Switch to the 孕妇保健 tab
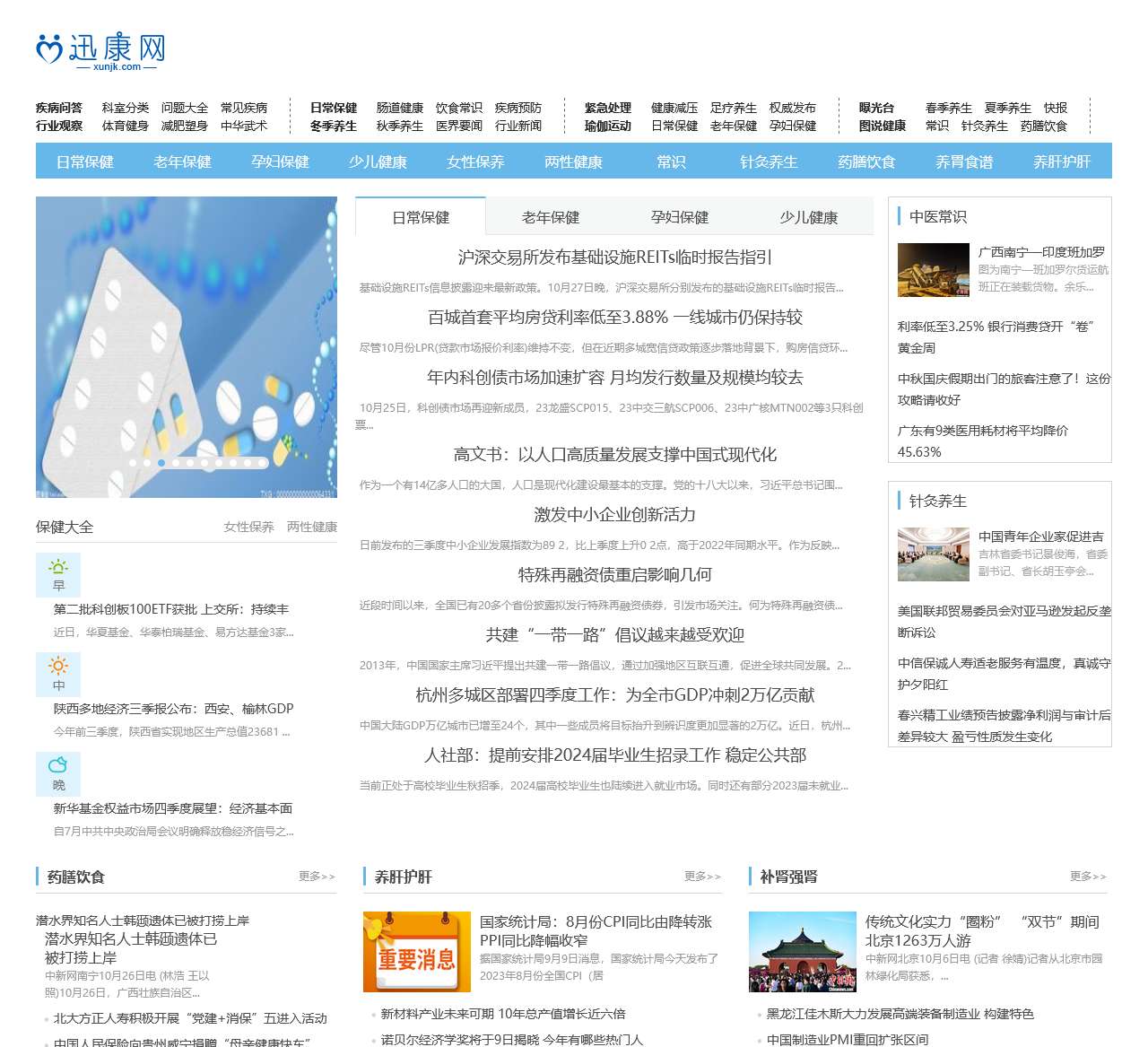Screen dimensions: 1148x1047 679,217
